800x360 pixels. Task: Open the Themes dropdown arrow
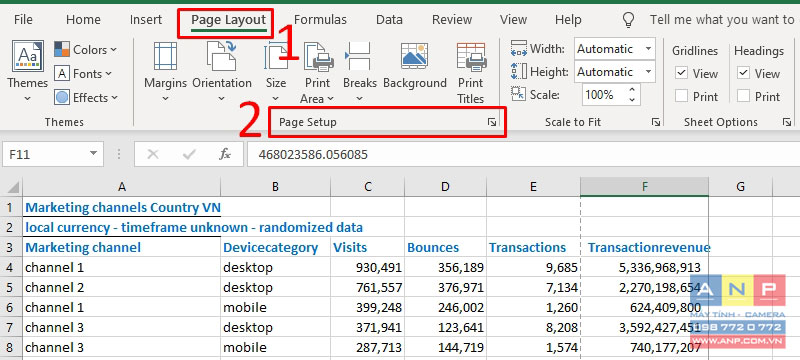click(x=28, y=98)
